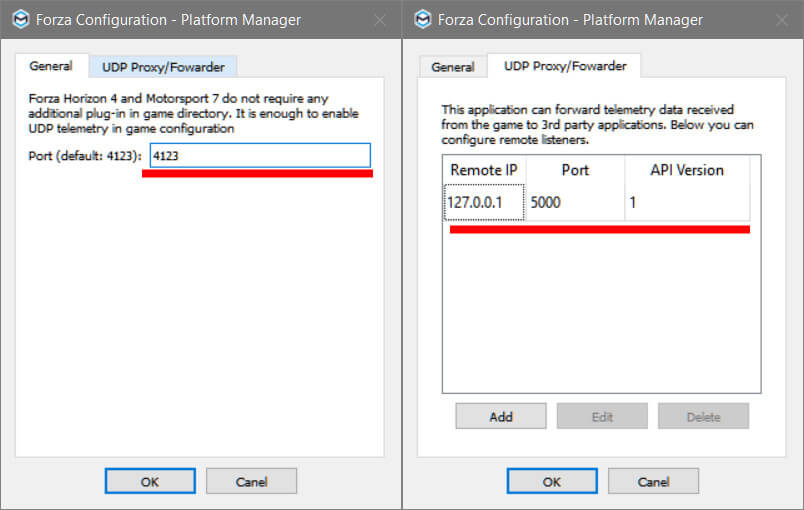Click the disabled Delete button
Image resolution: width=804 pixels, height=510 pixels.
(704, 416)
